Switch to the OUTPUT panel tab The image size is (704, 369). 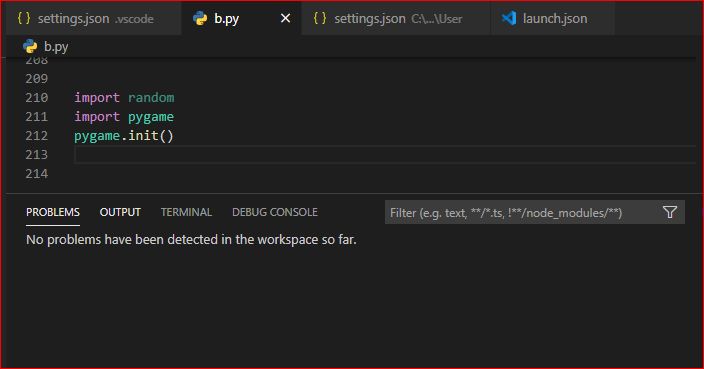click(x=120, y=212)
